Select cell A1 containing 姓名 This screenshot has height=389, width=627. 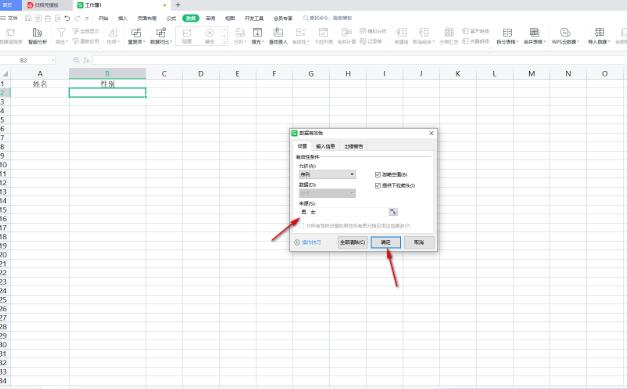(x=40, y=84)
